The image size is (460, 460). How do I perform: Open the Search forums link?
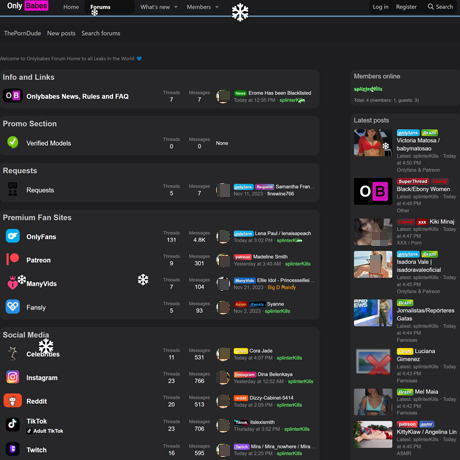[x=101, y=33]
